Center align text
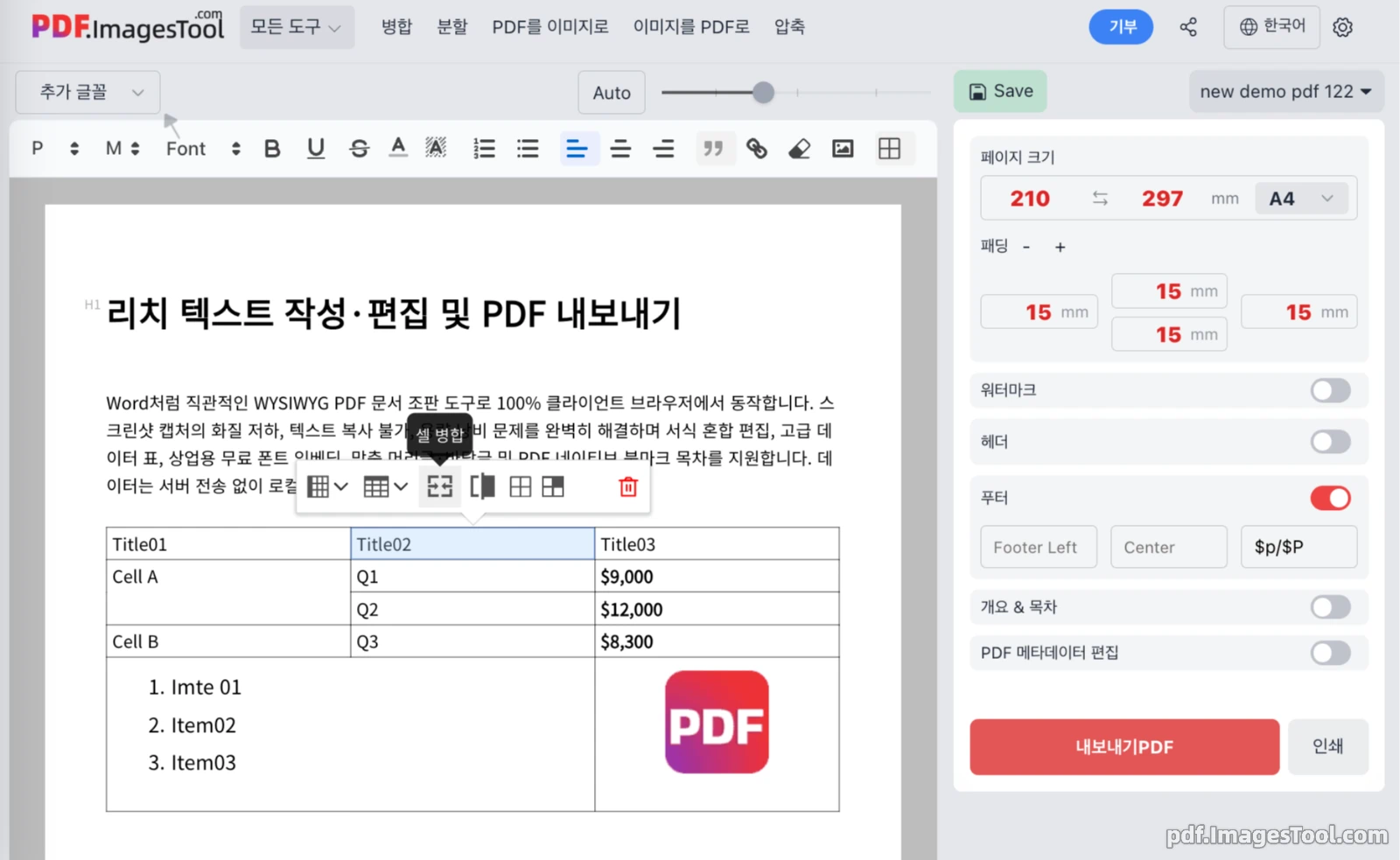Screen dimensions: 1400x860 (x=620, y=149)
